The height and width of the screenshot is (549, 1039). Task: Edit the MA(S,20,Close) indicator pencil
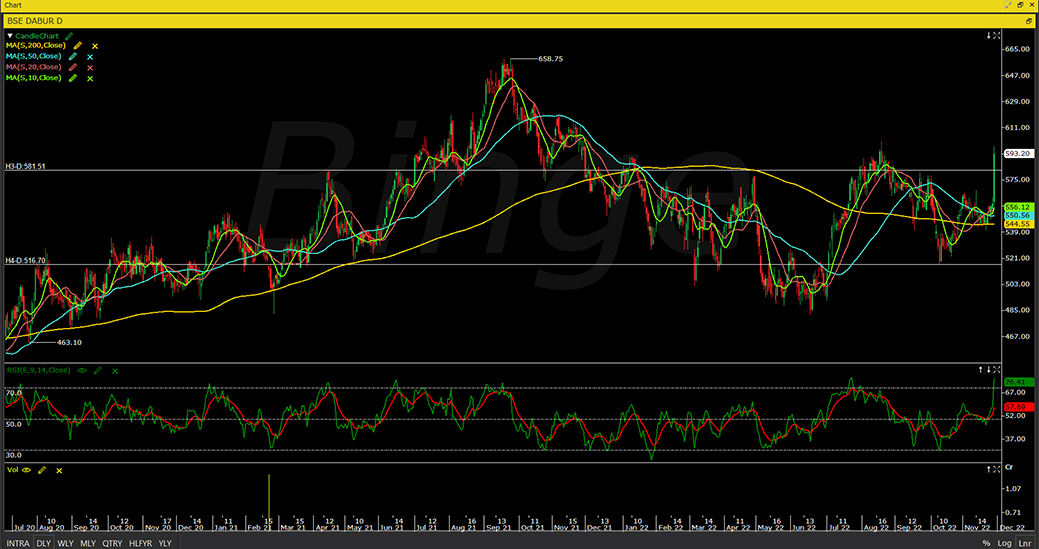74,68
